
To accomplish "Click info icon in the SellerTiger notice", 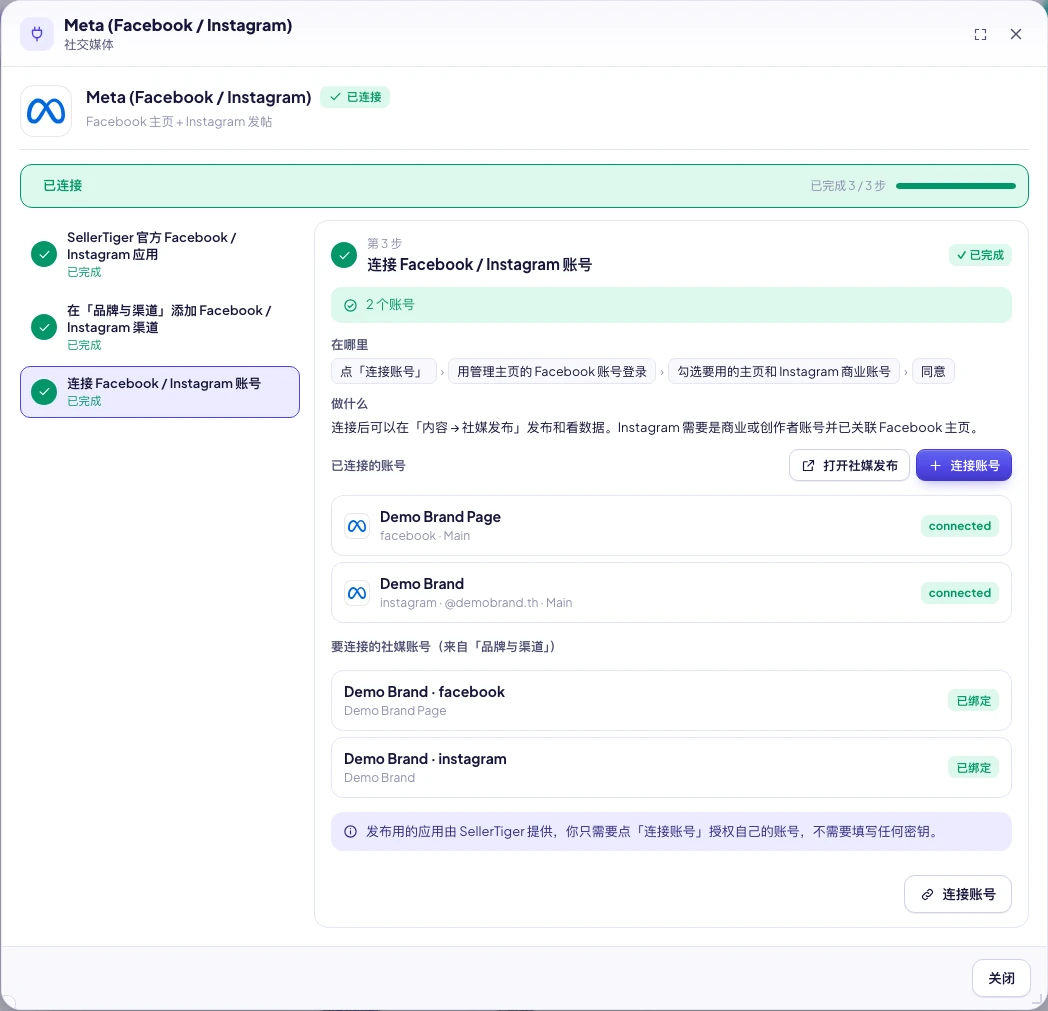I will click(350, 832).
